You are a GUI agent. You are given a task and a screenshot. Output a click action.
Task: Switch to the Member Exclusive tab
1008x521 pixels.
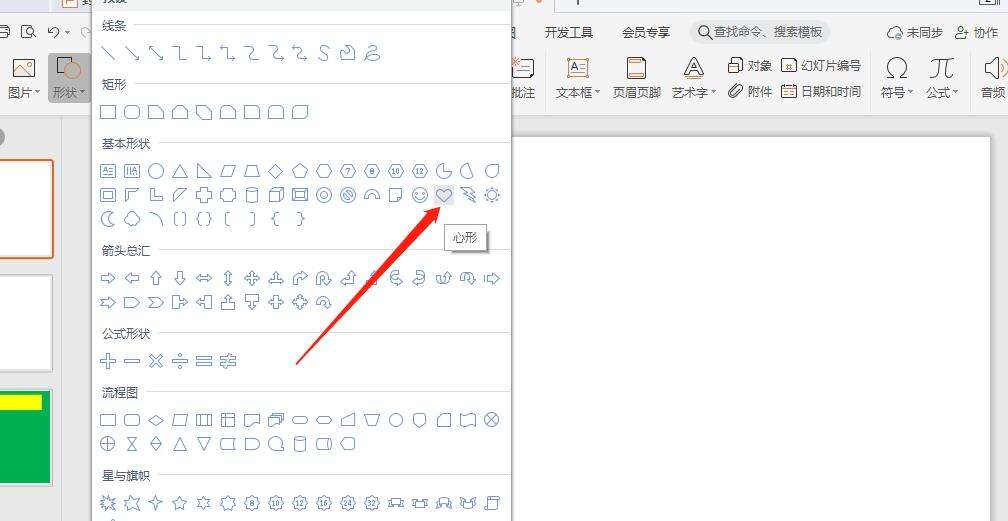coord(645,32)
